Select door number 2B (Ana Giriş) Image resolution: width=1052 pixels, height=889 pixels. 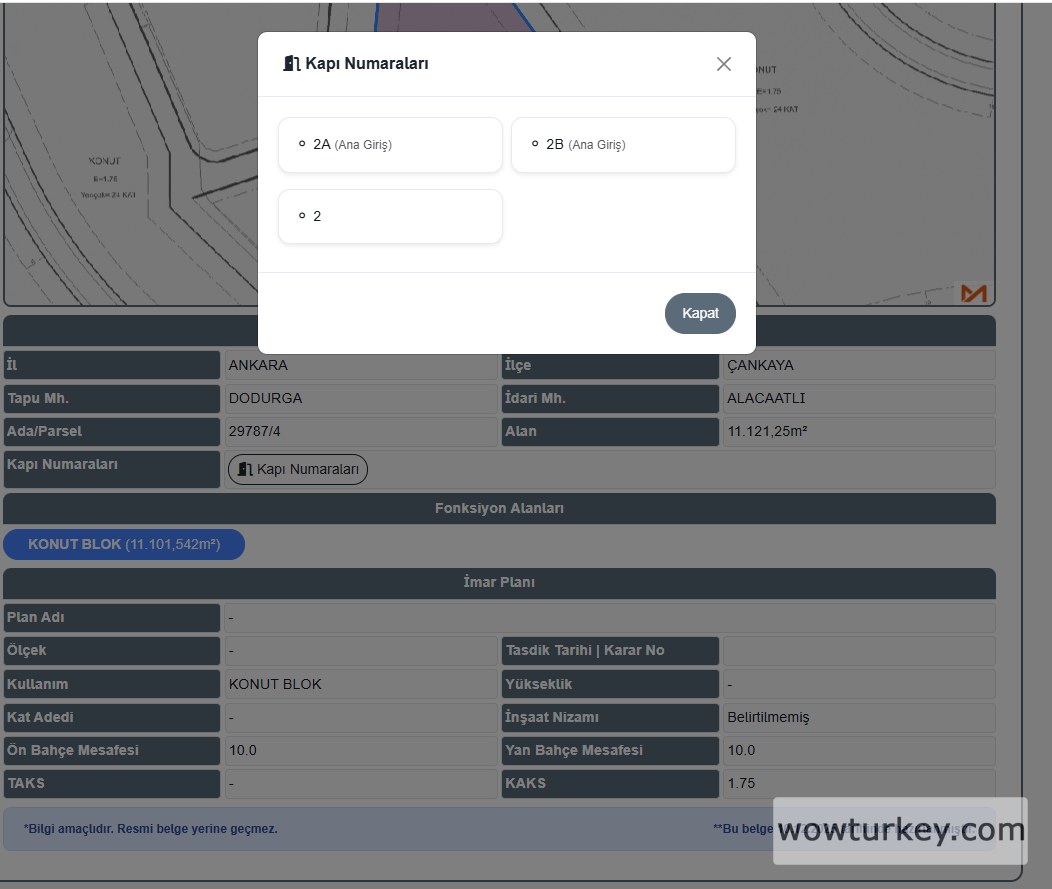click(623, 145)
